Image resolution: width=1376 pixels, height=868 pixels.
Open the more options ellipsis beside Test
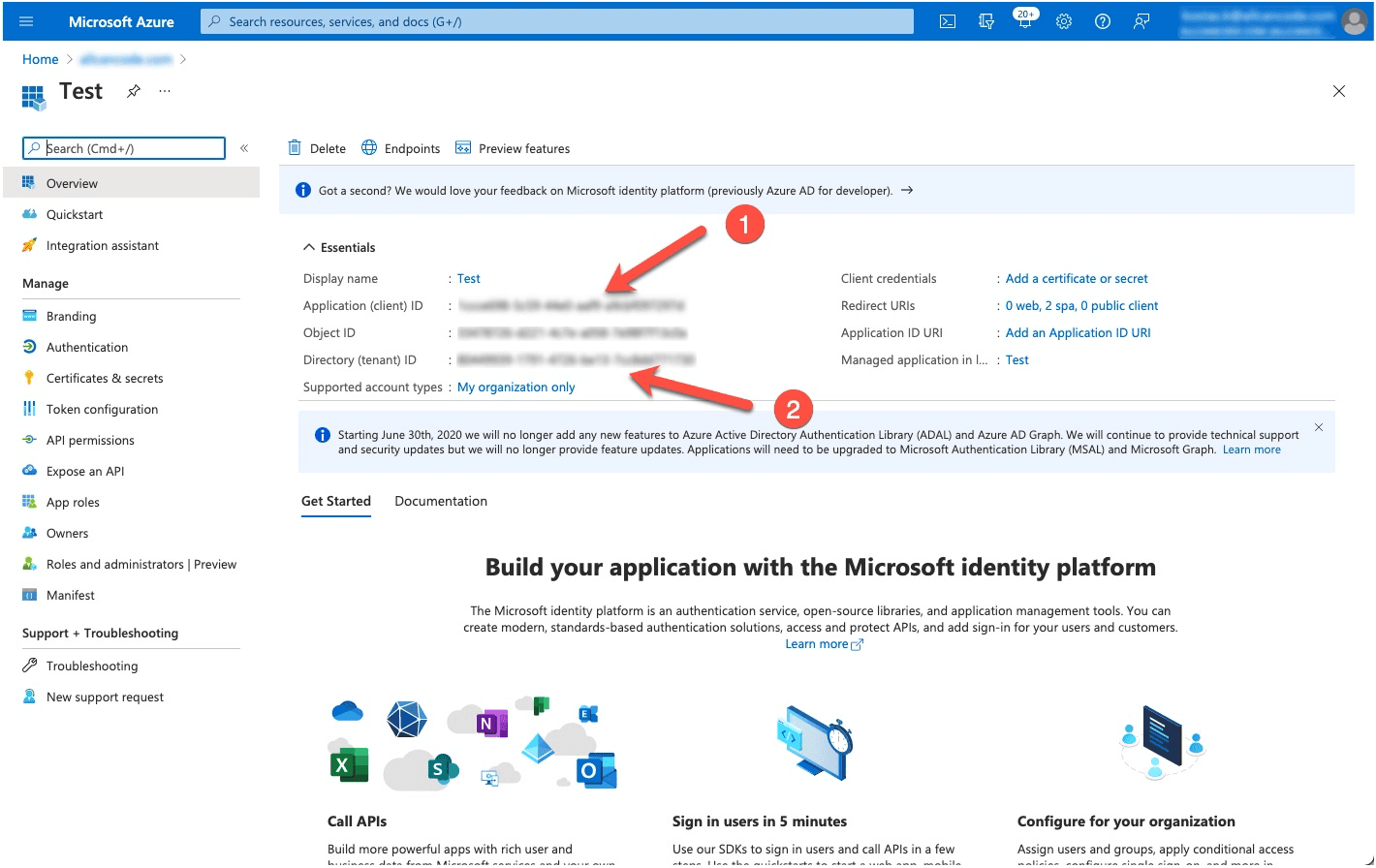tap(165, 91)
